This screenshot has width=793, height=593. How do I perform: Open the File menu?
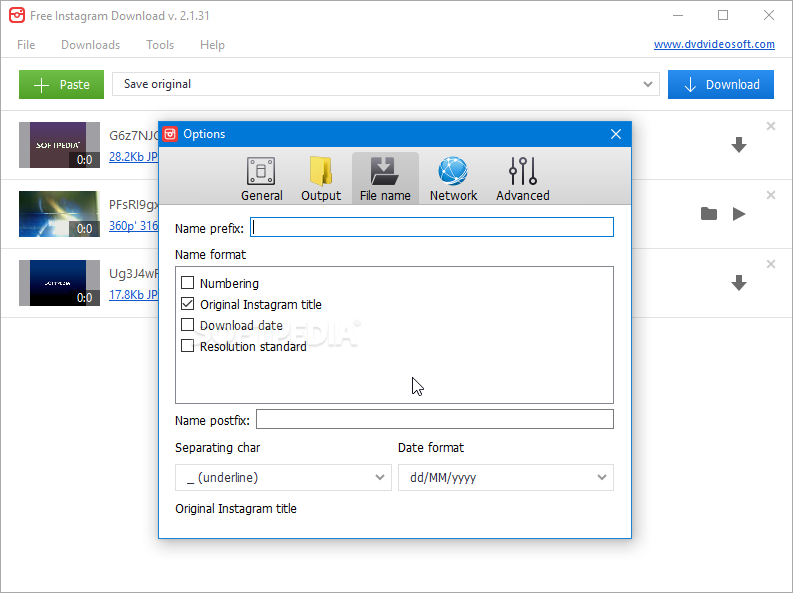pyautogui.click(x=26, y=44)
